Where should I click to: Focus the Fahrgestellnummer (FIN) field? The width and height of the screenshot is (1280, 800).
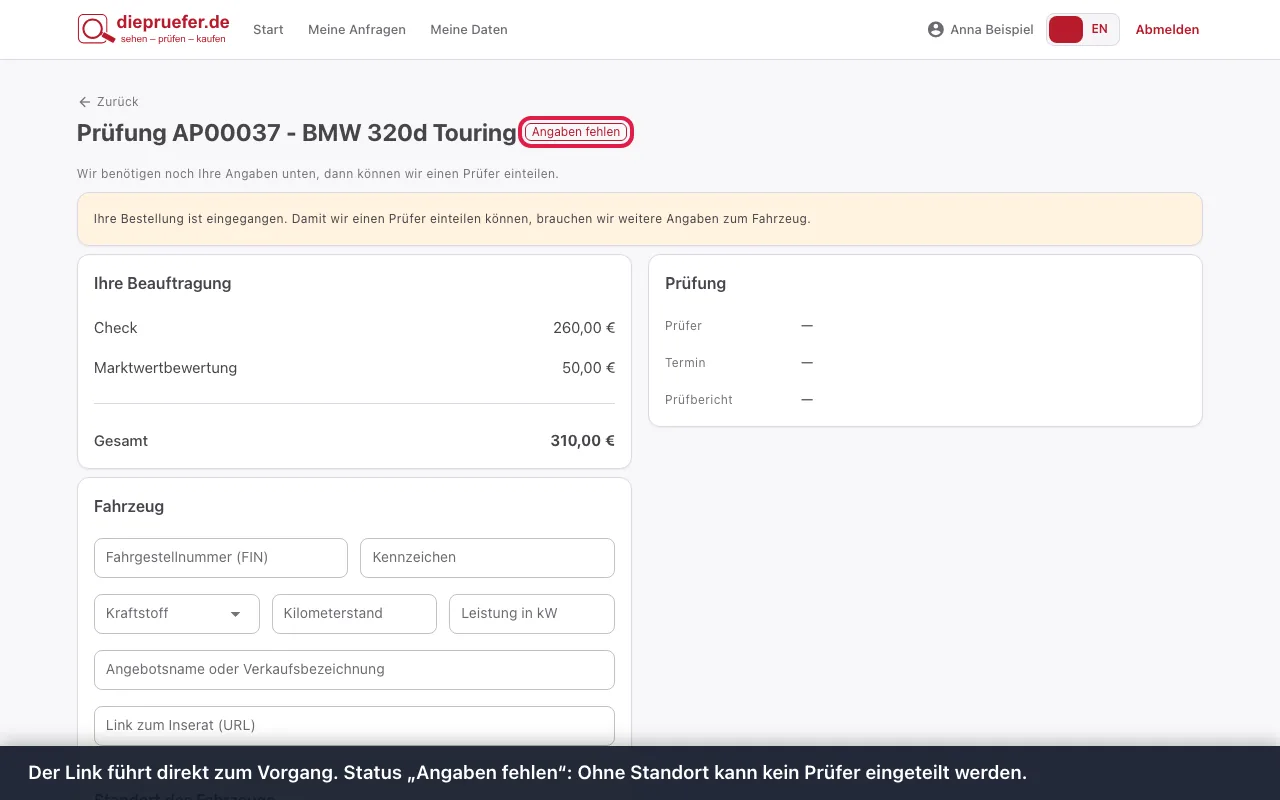[x=221, y=558]
